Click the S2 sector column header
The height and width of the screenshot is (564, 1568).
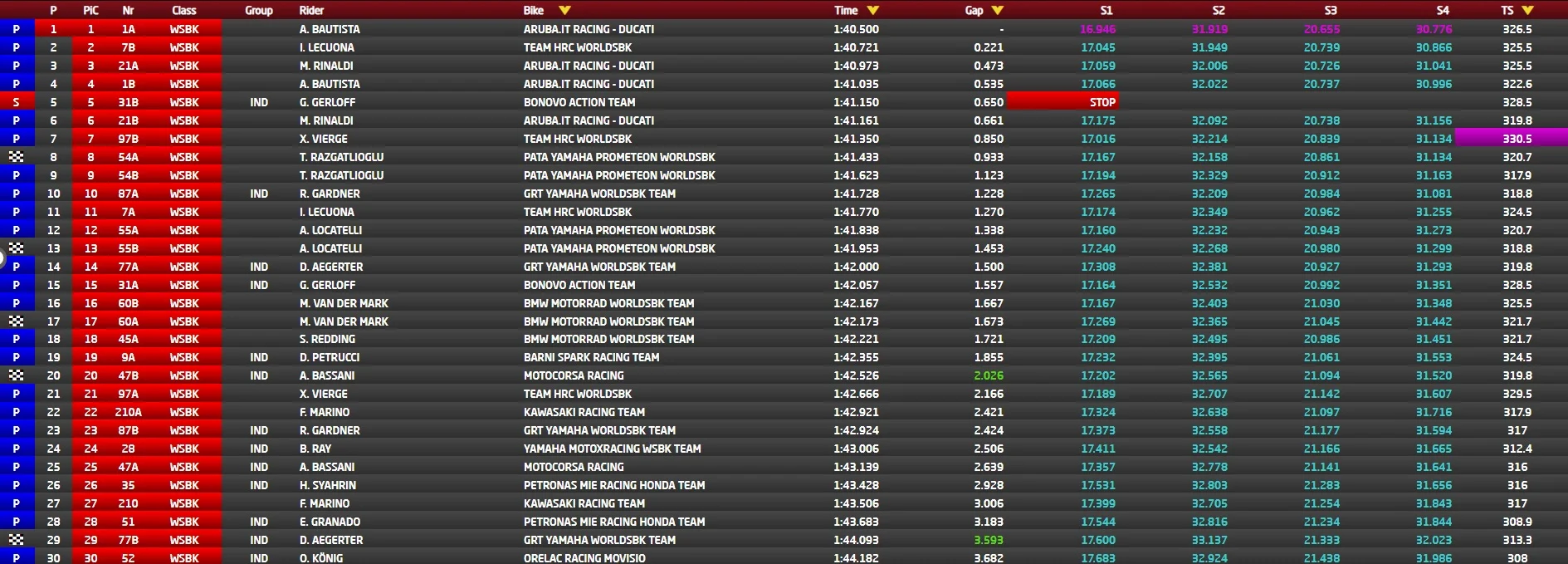point(1219,11)
